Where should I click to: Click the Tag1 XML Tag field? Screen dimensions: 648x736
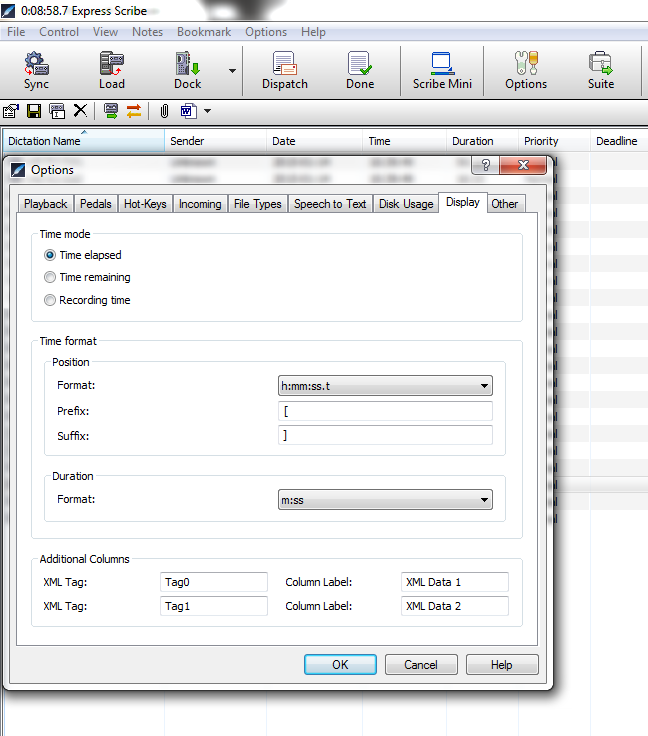(x=213, y=606)
